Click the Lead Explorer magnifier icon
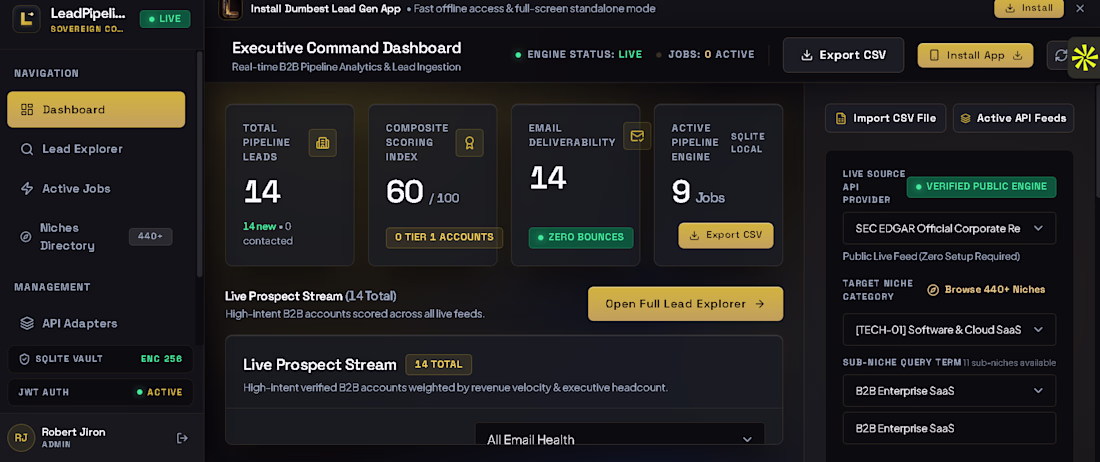The height and width of the screenshot is (462, 1100). pos(27,149)
